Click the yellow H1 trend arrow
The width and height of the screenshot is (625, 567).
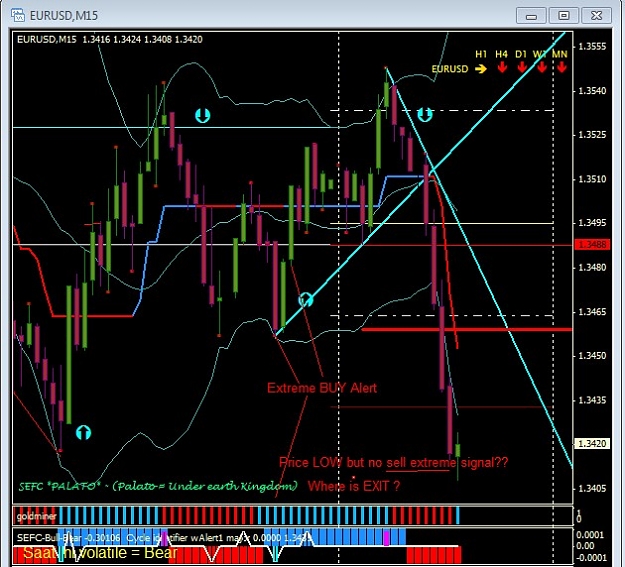tap(481, 69)
